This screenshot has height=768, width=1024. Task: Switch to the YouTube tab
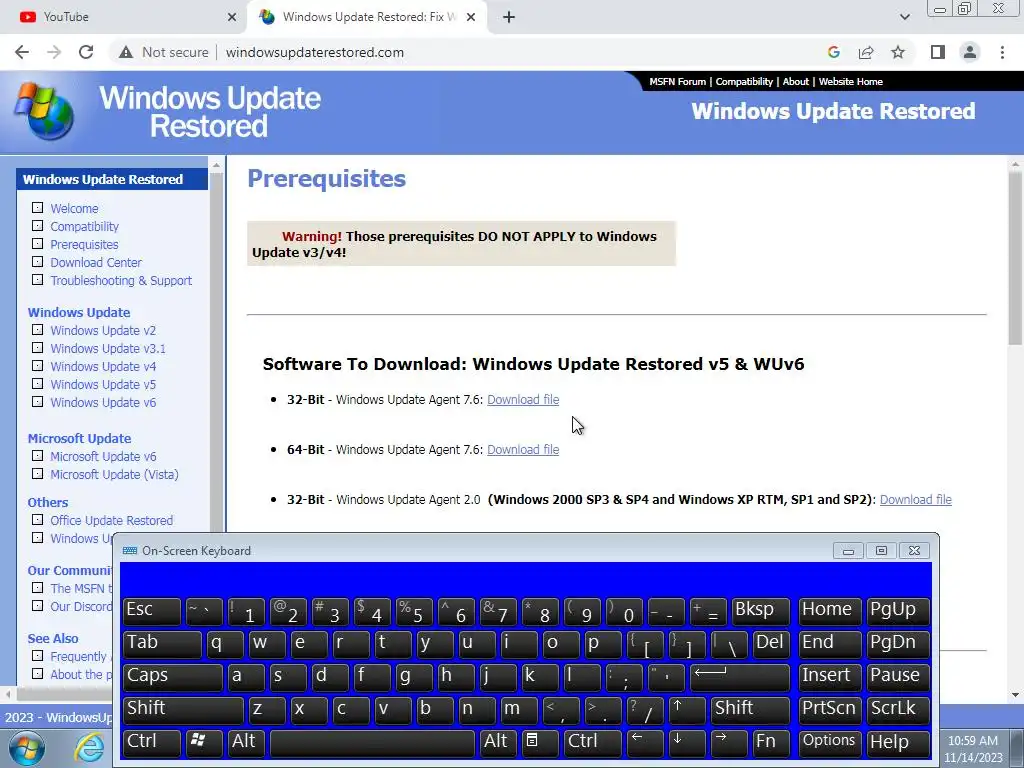124,17
